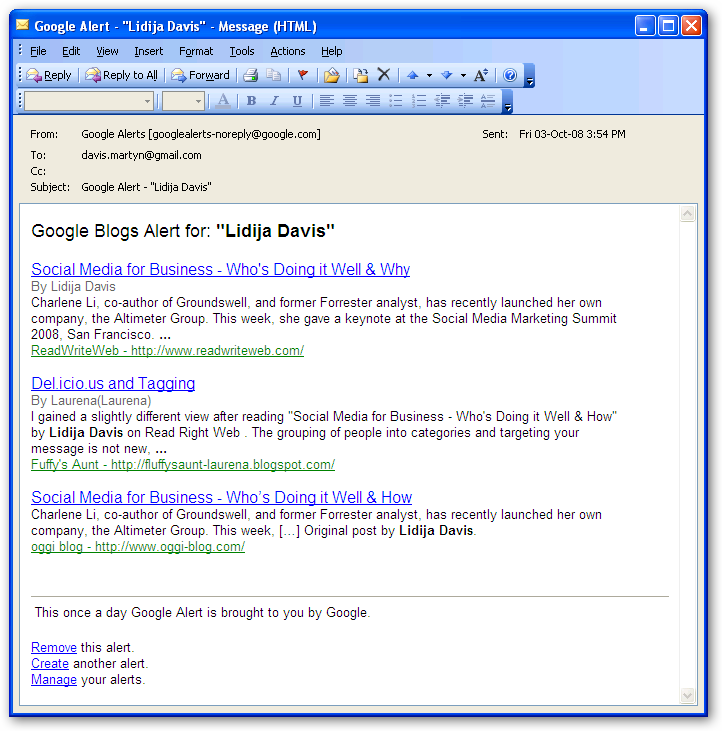Open "Who's Doing it Well & Why" link
722x731 pixels.
[x=220, y=269]
